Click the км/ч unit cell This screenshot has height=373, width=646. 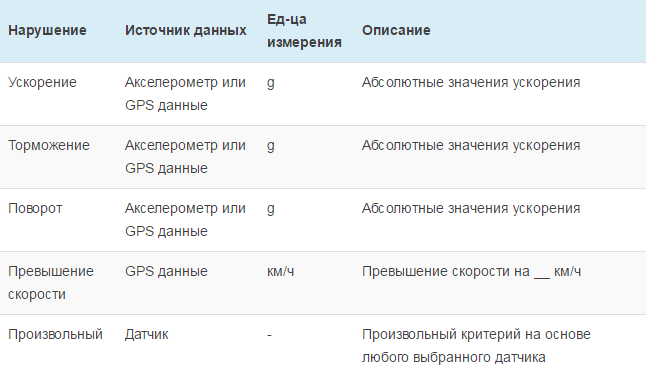point(281,272)
